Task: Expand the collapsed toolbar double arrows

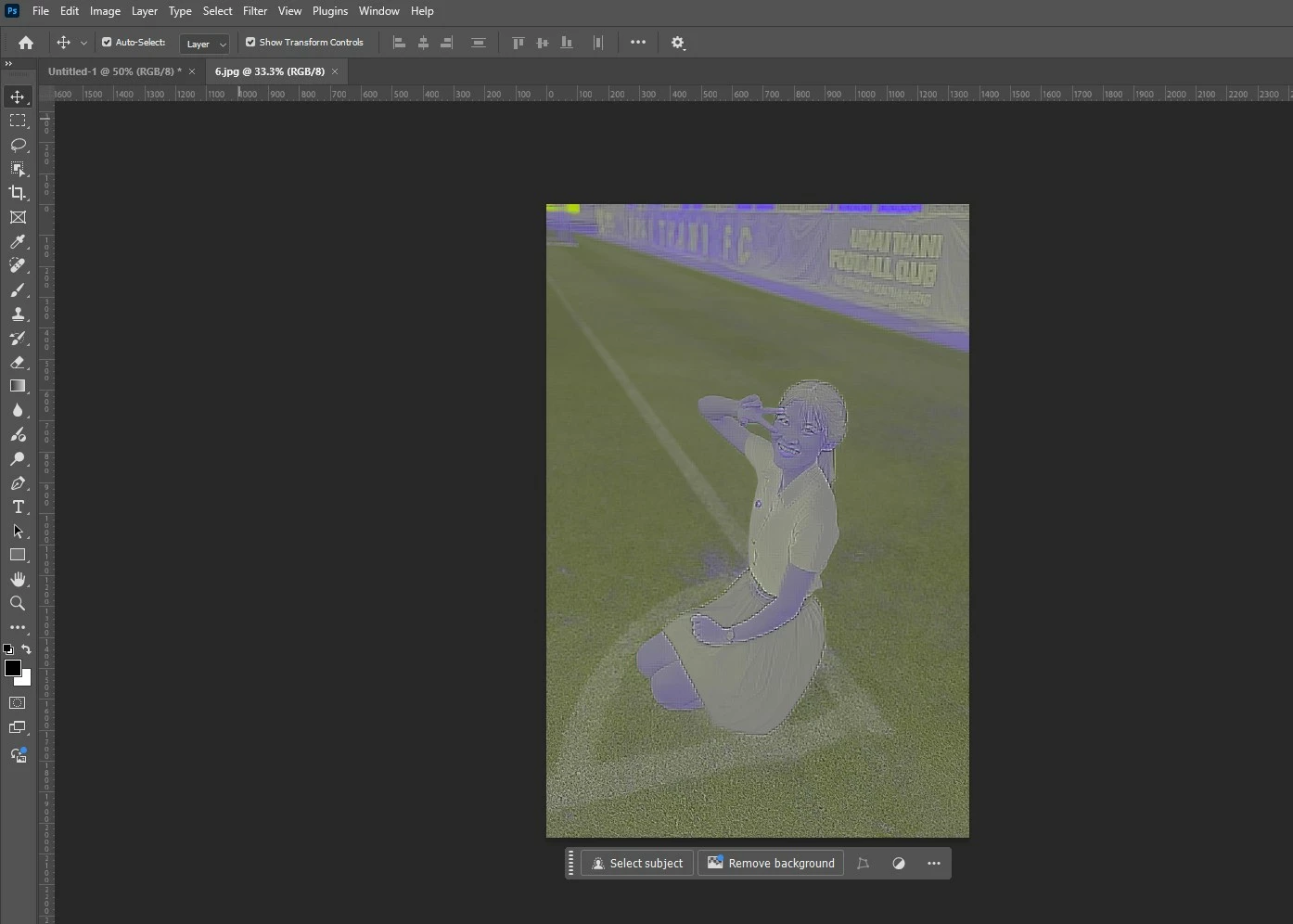Action: [x=8, y=63]
